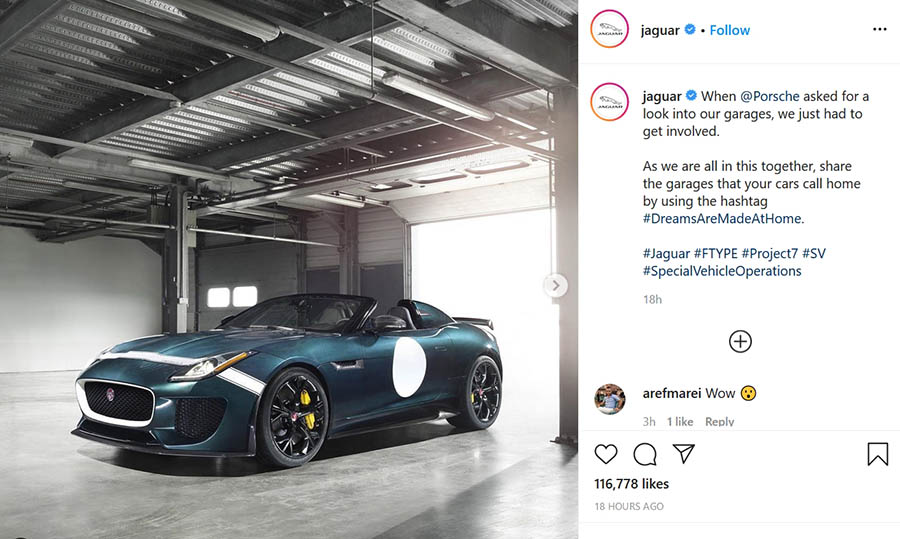Viewport: 900px width, 539px height.
Task: Open the #SpecialVehicleOperations hashtag
Action: [x=722, y=271]
